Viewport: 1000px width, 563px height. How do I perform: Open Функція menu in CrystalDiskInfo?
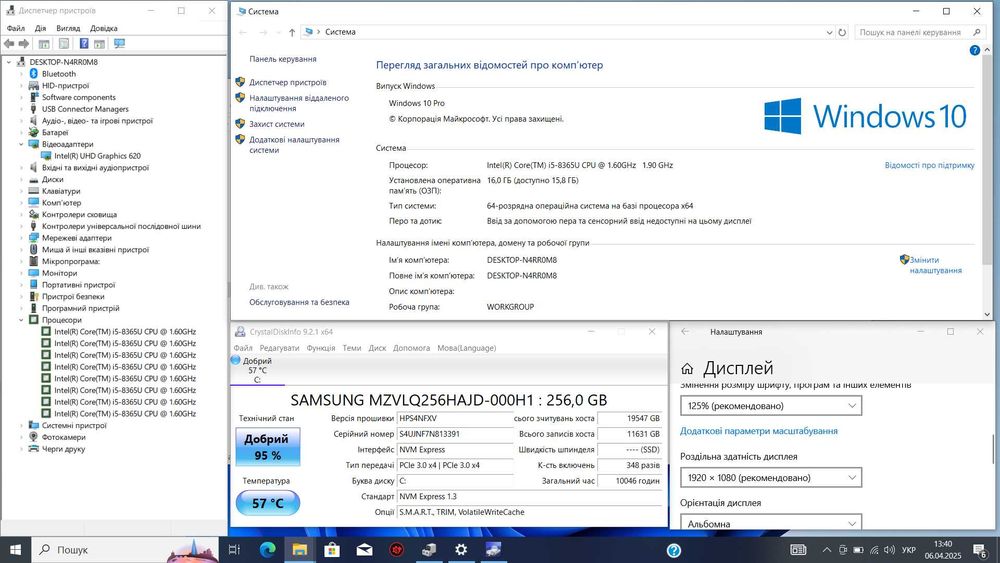point(321,348)
